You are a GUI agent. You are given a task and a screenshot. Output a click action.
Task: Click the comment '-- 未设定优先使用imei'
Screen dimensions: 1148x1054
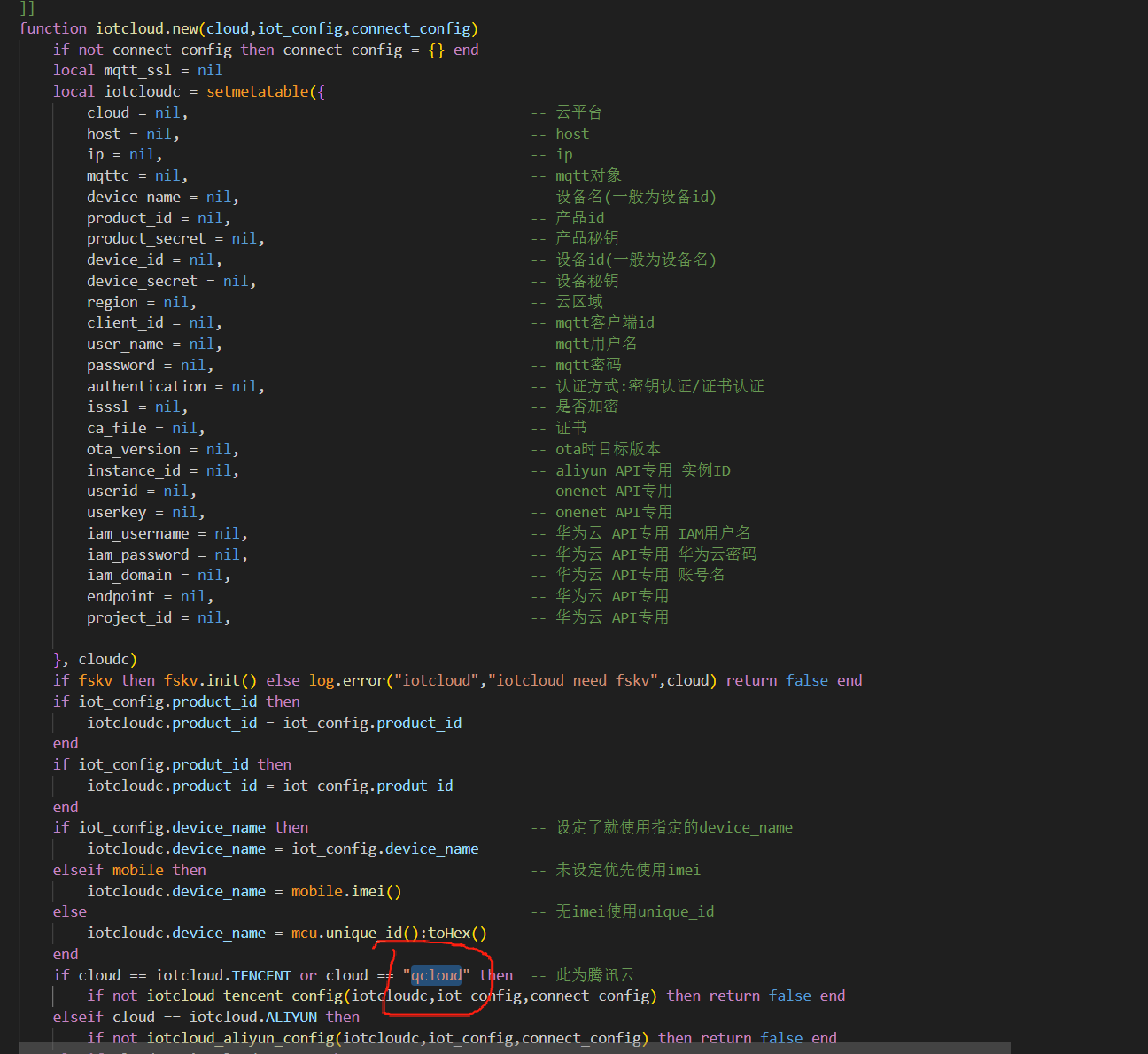[x=616, y=870]
